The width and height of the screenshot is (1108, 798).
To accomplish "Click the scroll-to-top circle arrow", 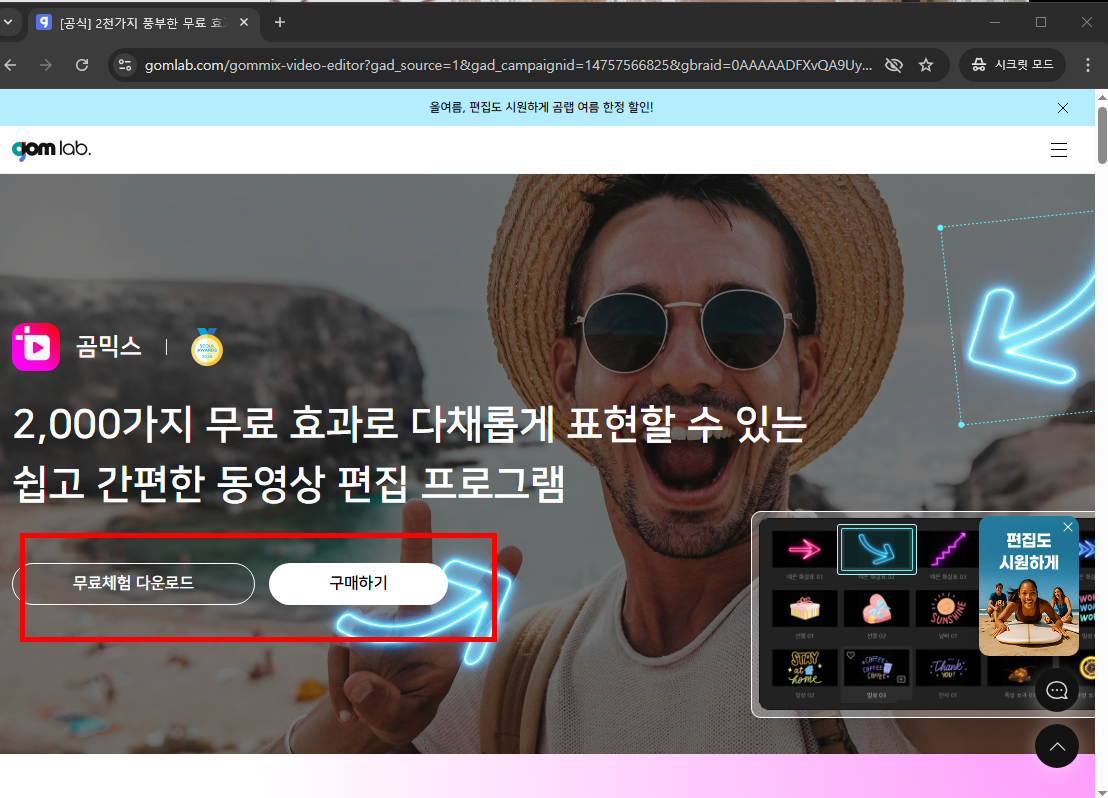I will 1057,746.
